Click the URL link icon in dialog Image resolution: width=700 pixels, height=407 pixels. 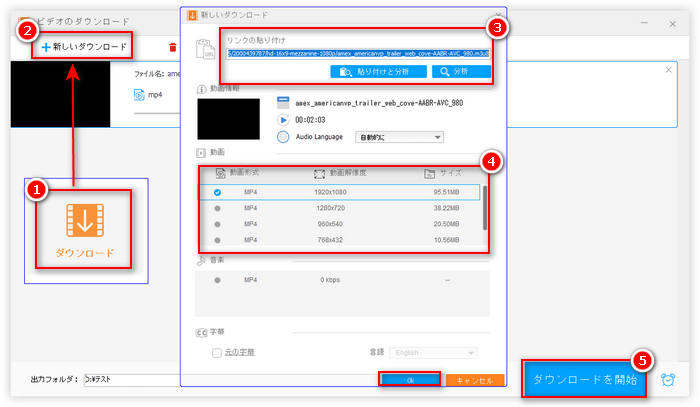(x=207, y=47)
